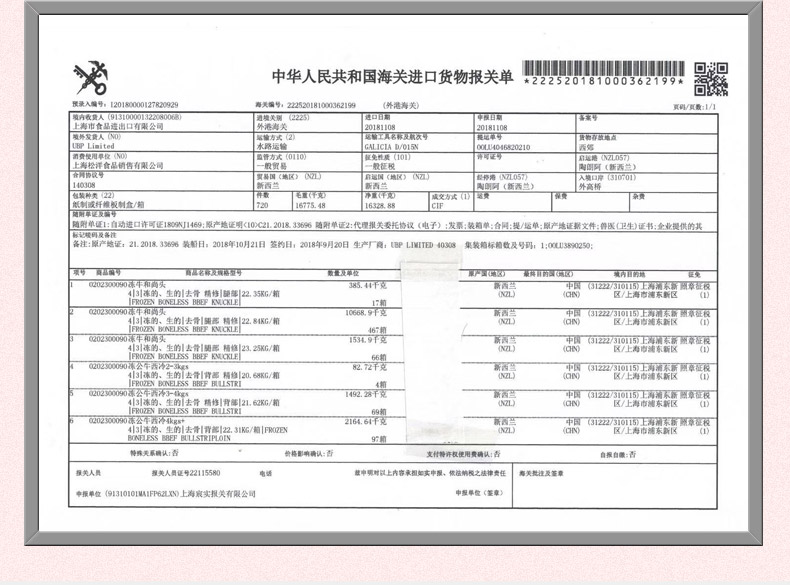Select the 申报单位 declaring company line

(166, 494)
